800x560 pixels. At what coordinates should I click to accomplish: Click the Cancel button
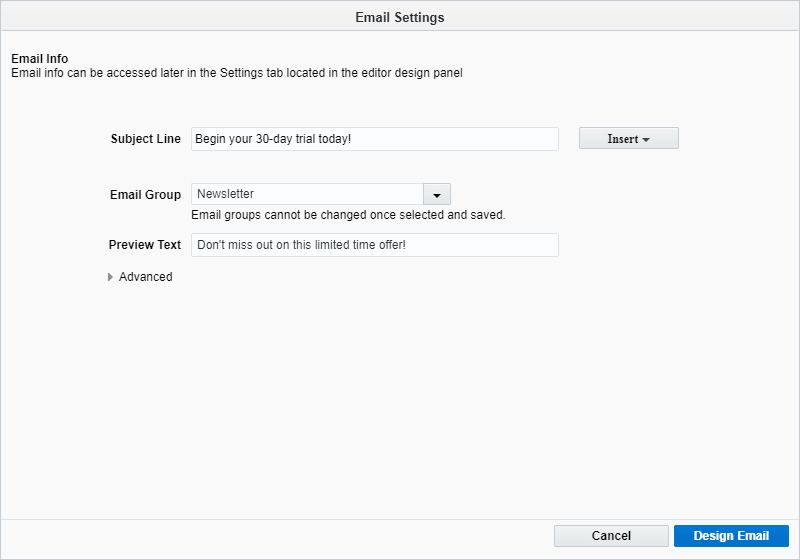(x=611, y=536)
